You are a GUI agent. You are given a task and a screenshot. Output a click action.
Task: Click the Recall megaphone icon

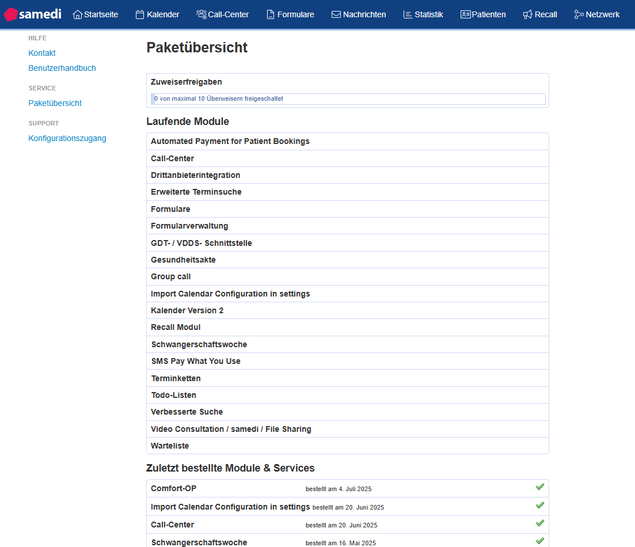(x=527, y=15)
